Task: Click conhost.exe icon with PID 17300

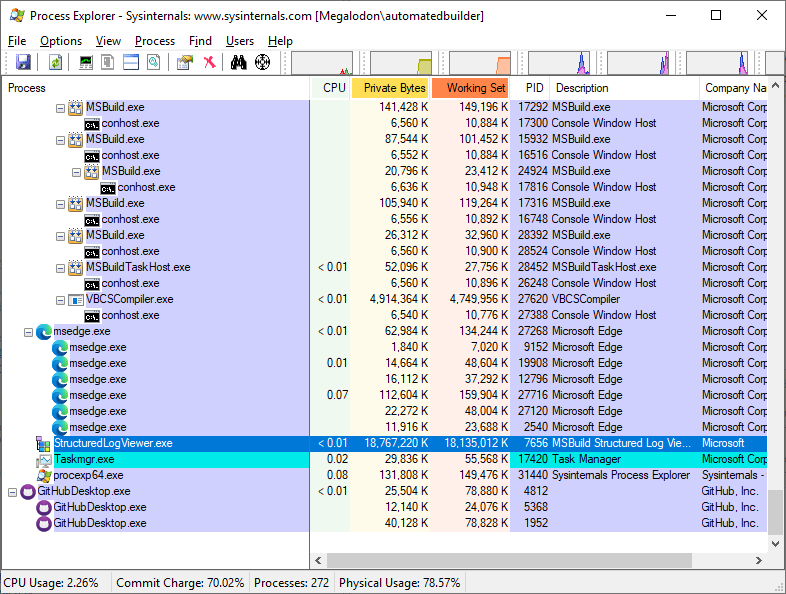Action: click(x=92, y=124)
